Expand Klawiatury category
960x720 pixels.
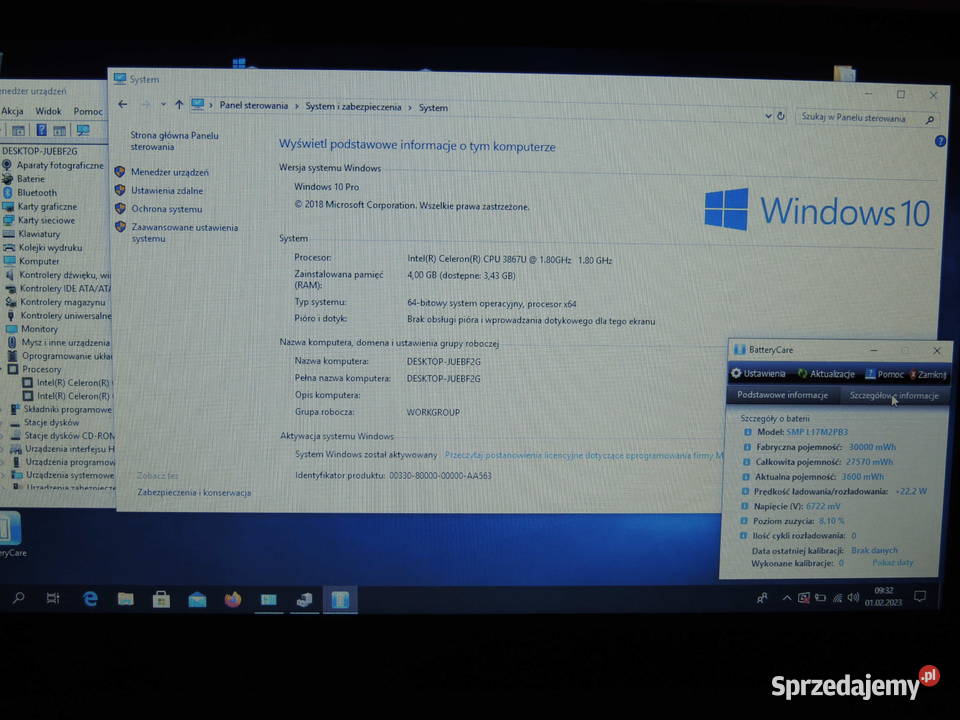[39, 234]
